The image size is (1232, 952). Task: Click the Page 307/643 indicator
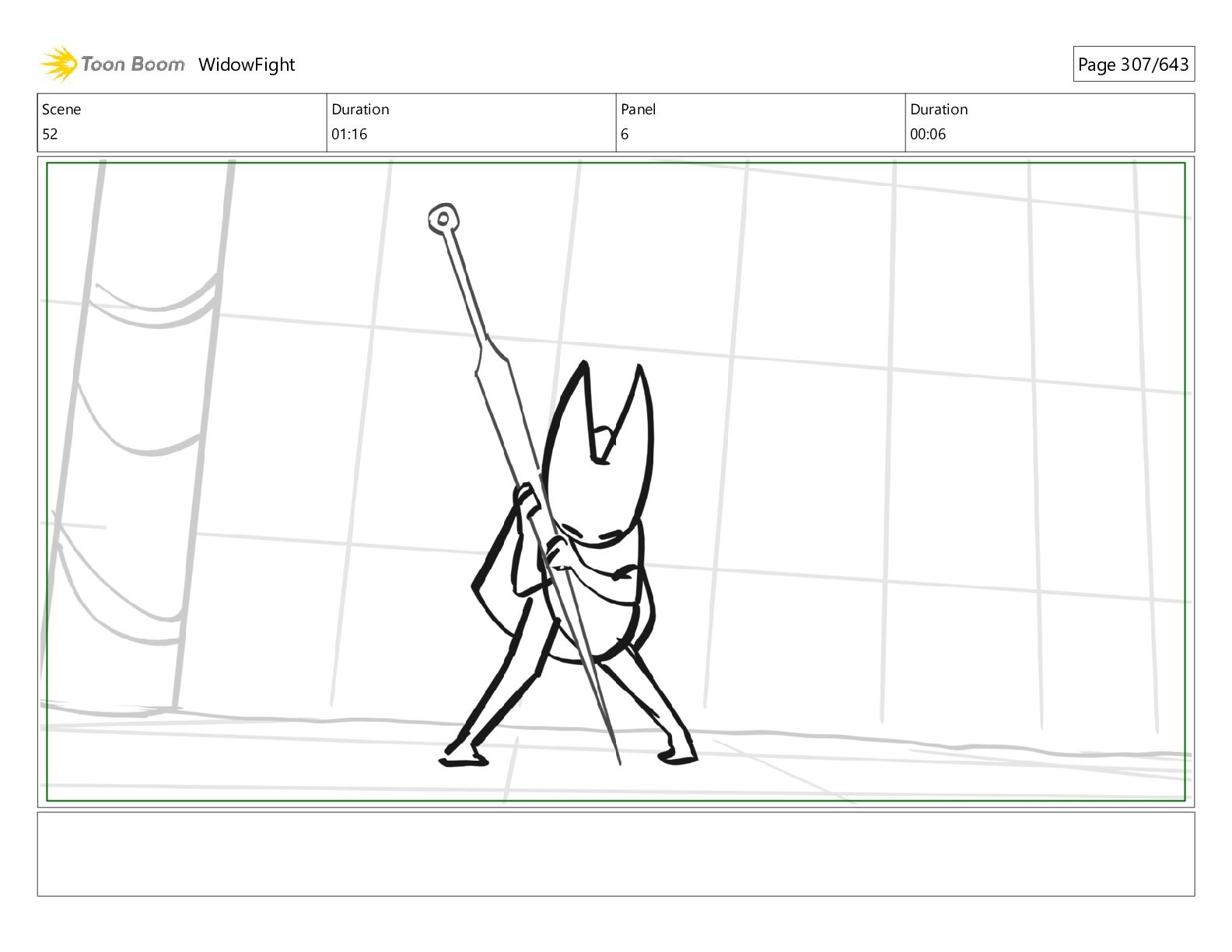point(1133,65)
